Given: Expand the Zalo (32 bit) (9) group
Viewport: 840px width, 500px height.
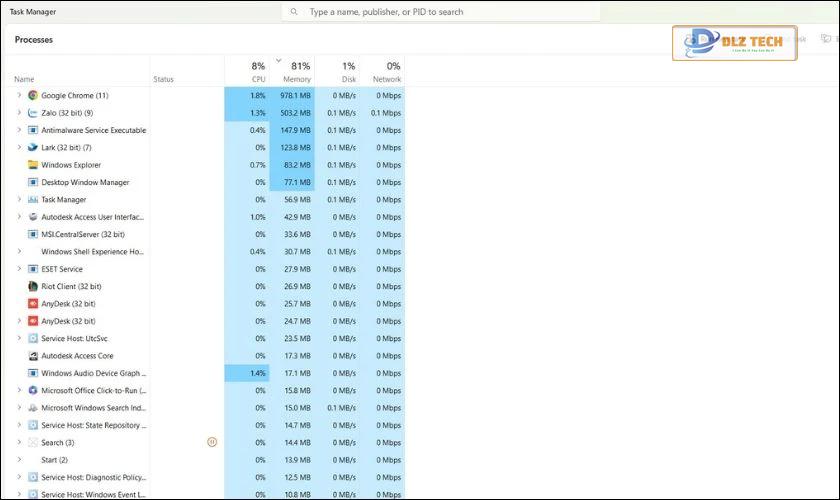Looking at the screenshot, I should coord(19,113).
